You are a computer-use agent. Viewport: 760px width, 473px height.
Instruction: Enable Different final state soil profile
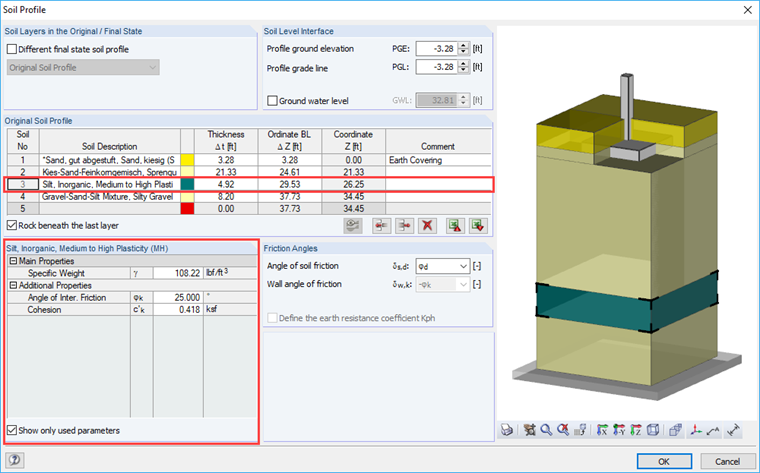tap(12, 49)
